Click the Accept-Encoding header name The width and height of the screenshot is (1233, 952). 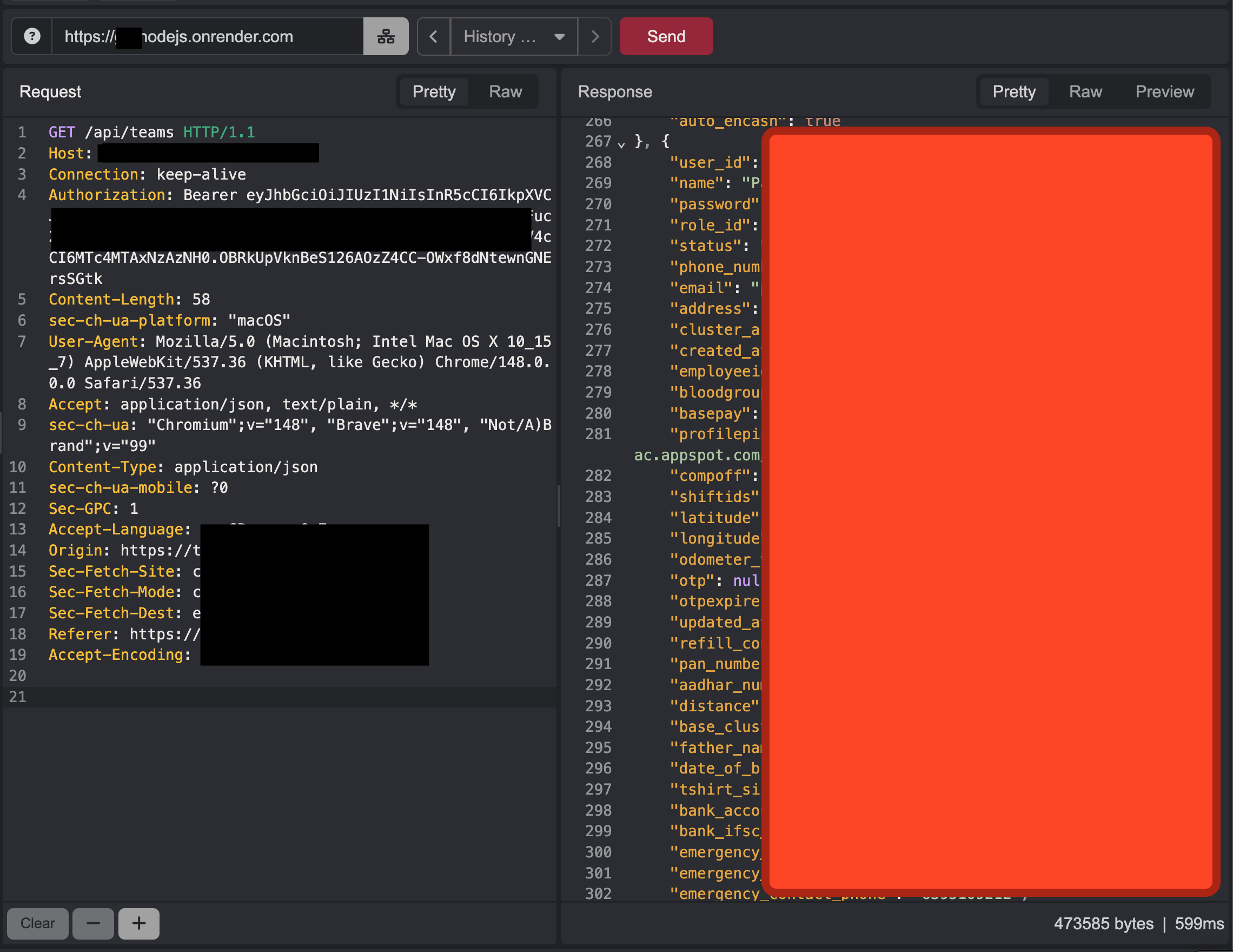click(116, 654)
